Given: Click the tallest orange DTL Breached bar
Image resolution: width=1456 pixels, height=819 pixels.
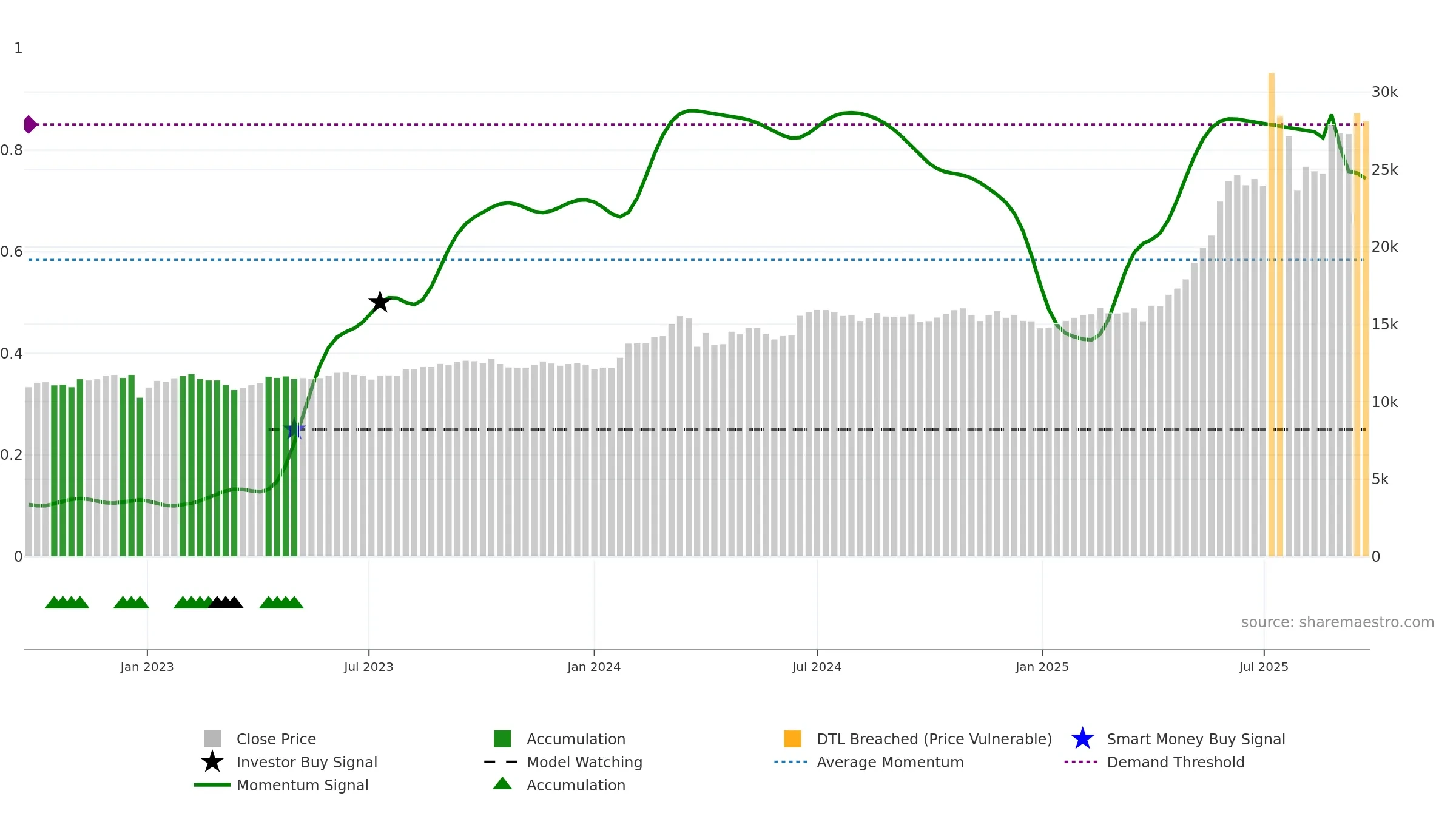Looking at the screenshot, I should point(1272,314).
